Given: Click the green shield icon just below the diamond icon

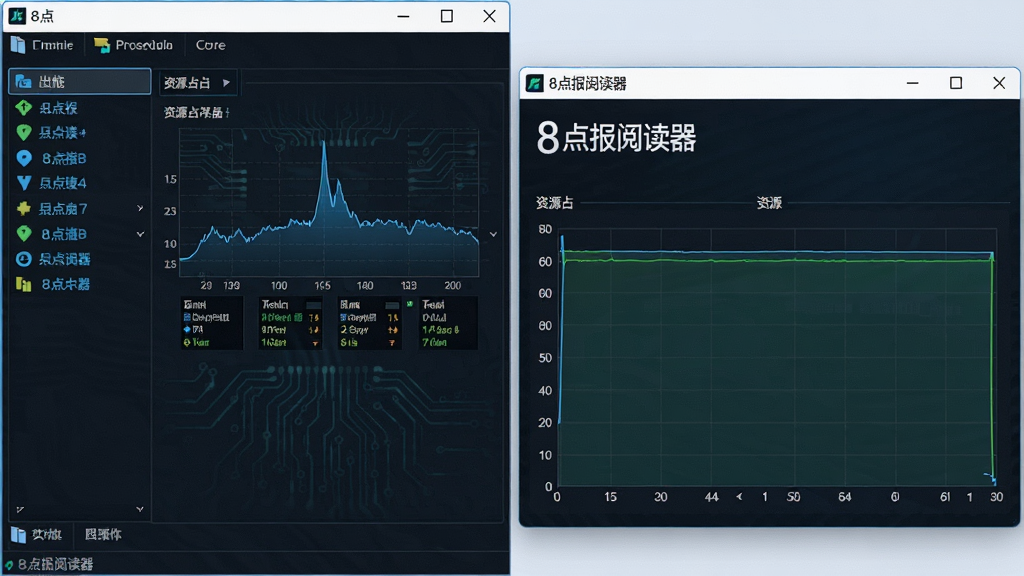Looking at the screenshot, I should click(x=24, y=133).
